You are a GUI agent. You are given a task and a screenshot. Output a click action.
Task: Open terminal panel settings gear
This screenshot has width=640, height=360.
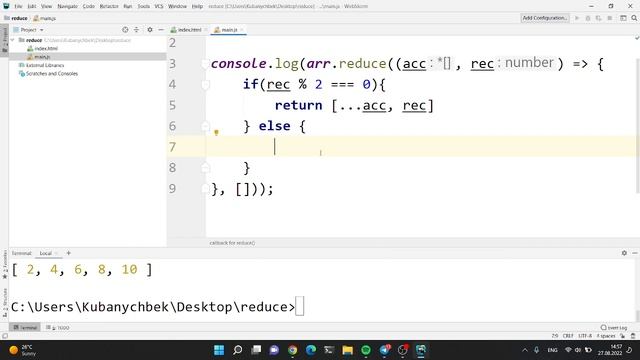click(624, 253)
